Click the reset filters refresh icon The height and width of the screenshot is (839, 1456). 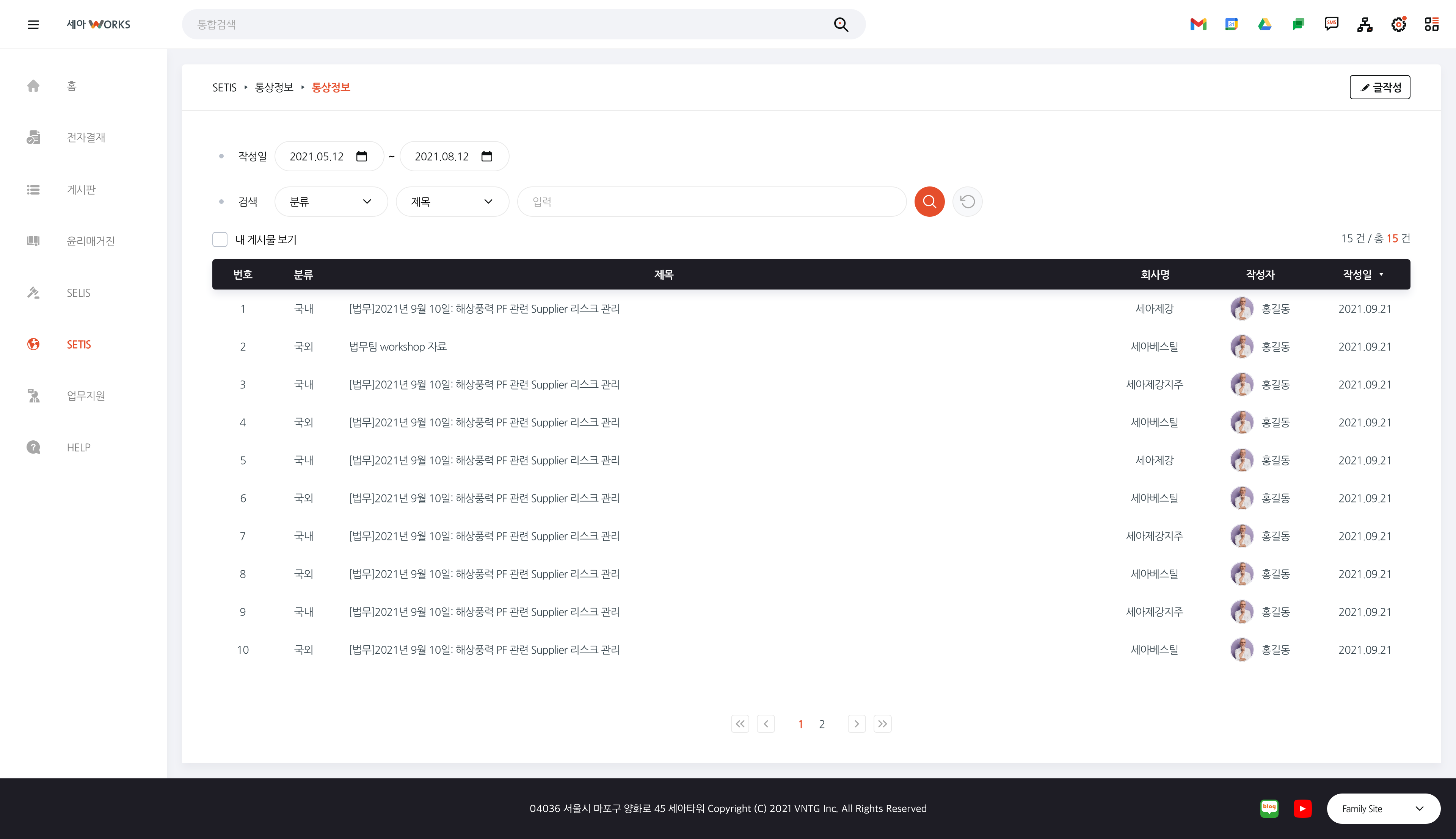click(967, 202)
